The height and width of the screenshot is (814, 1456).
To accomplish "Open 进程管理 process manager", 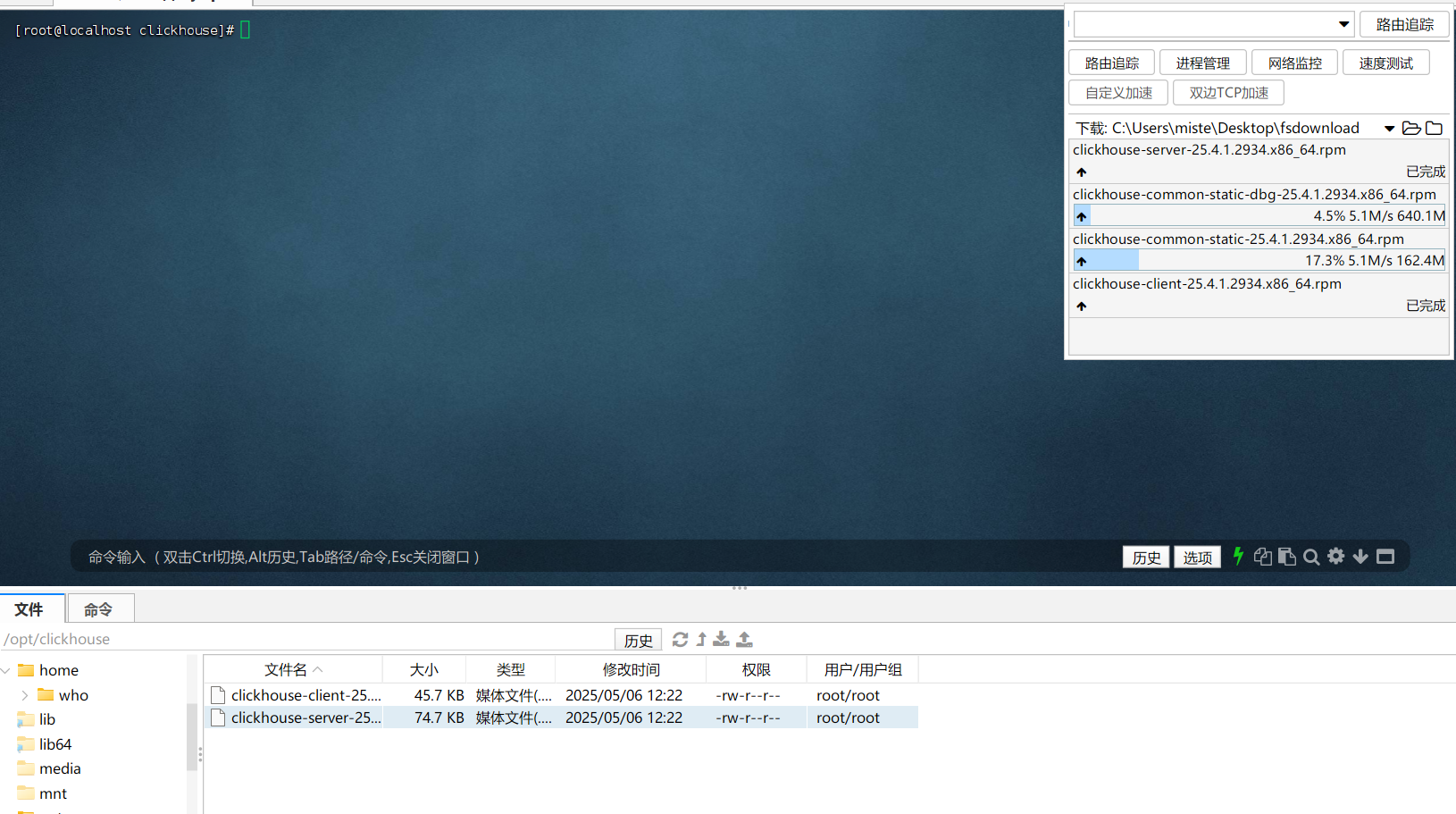I will 1203,63.
